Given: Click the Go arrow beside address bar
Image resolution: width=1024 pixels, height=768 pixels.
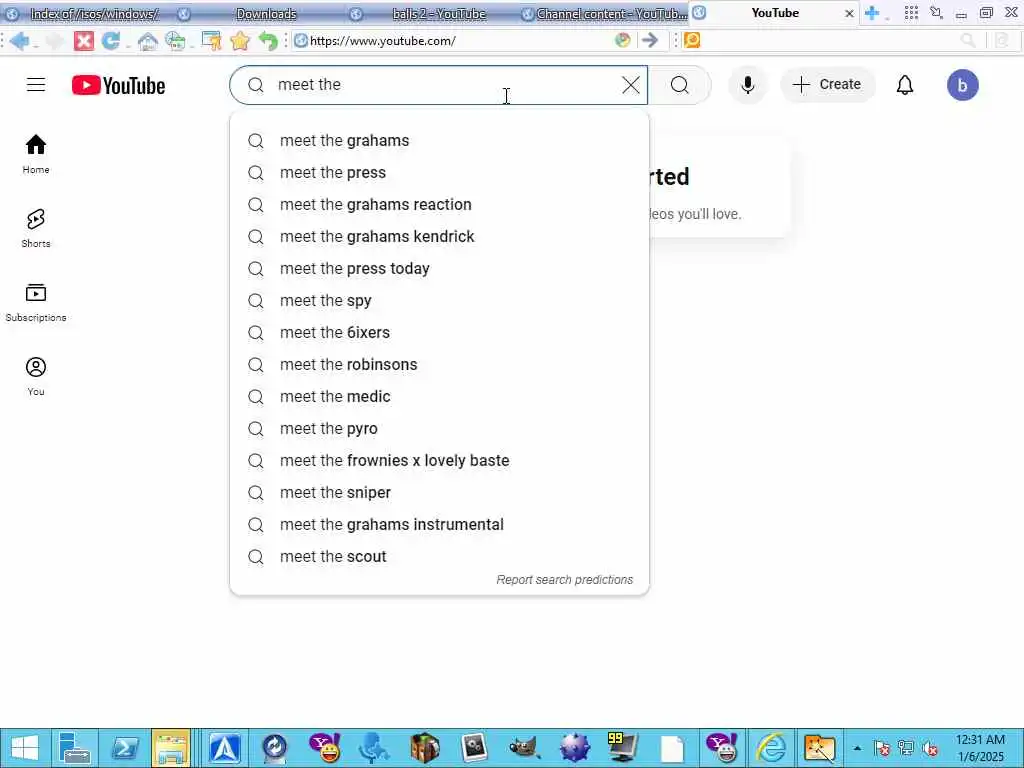Looking at the screenshot, I should click(649, 40).
